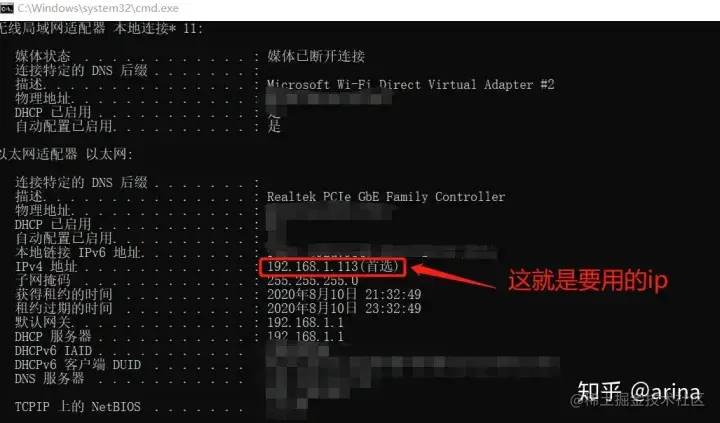
Task: Click the lease obtained time 21:32:49
Action: click(x=393, y=294)
